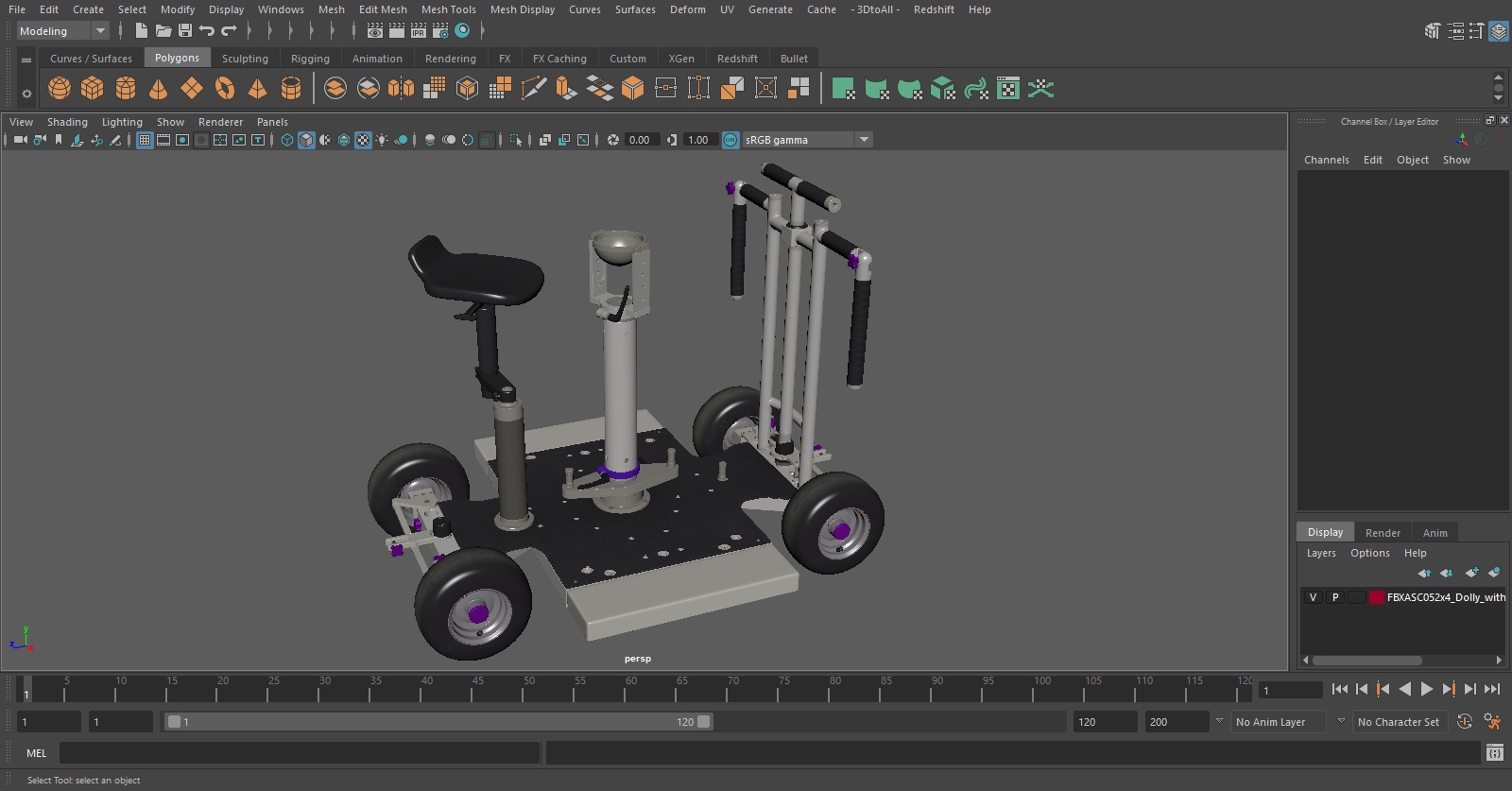The image size is (1512, 791).
Task: Click the Mirror geometry shelf icon
Action: pos(401,89)
